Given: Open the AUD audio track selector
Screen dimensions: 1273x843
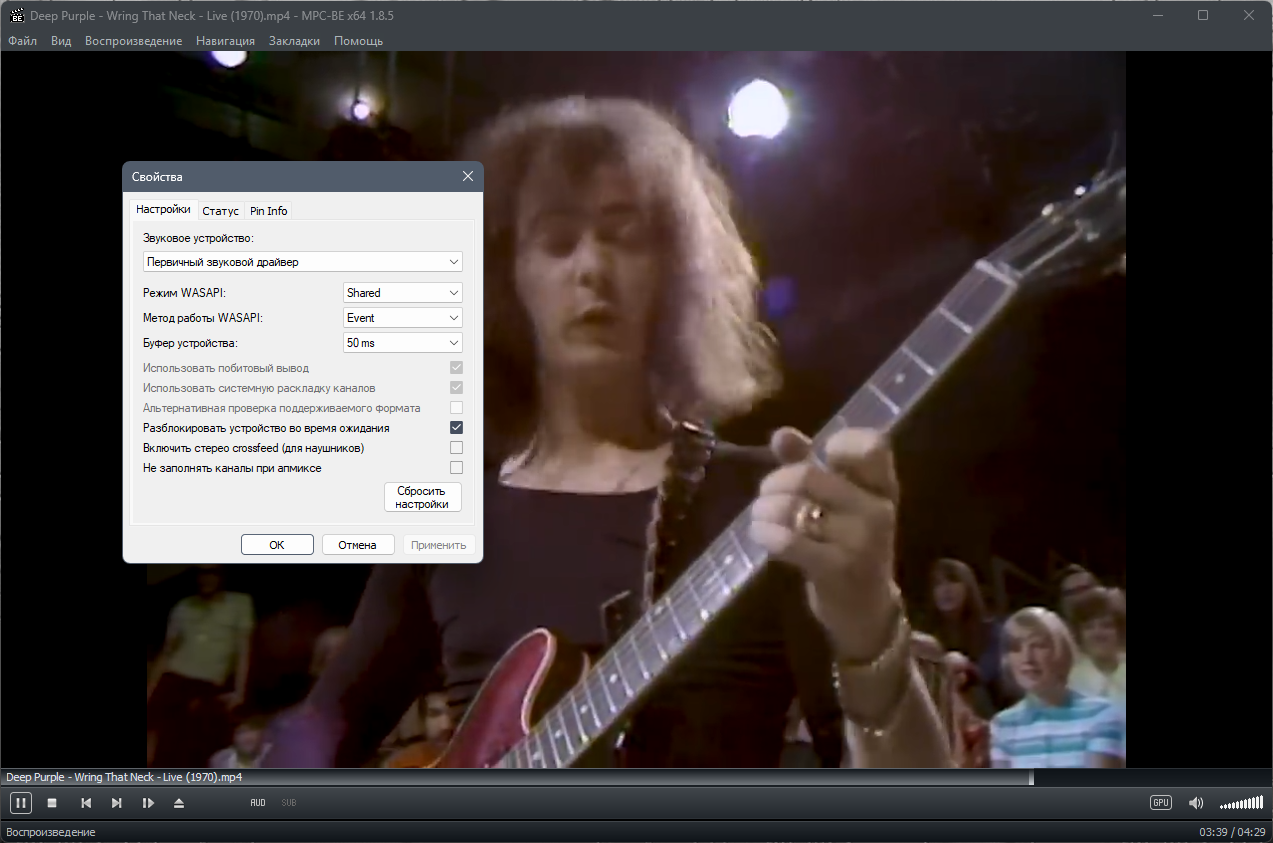Looking at the screenshot, I should click(258, 803).
